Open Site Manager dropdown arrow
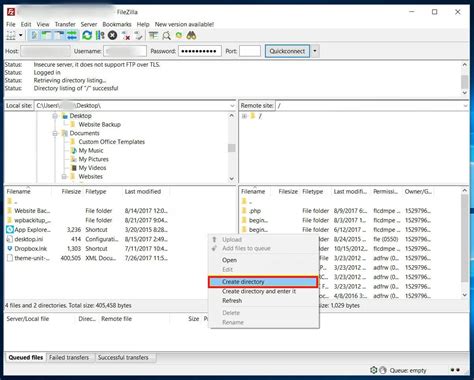This screenshot has height=380, width=474. 21,35
